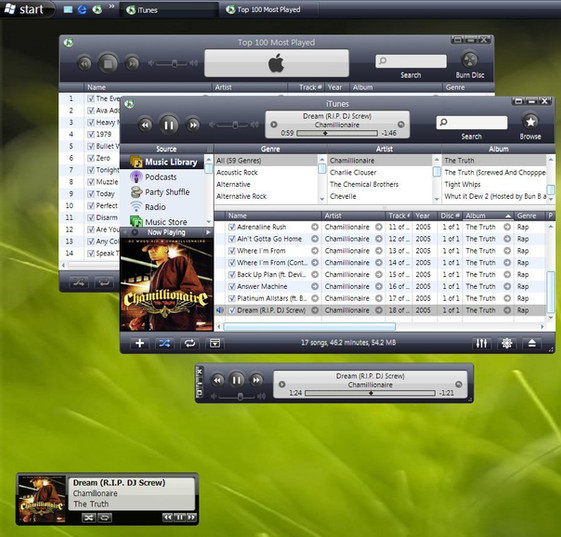This screenshot has height=537, width=561.
Task: Click fast-forward in the mini player
Action: point(256,380)
